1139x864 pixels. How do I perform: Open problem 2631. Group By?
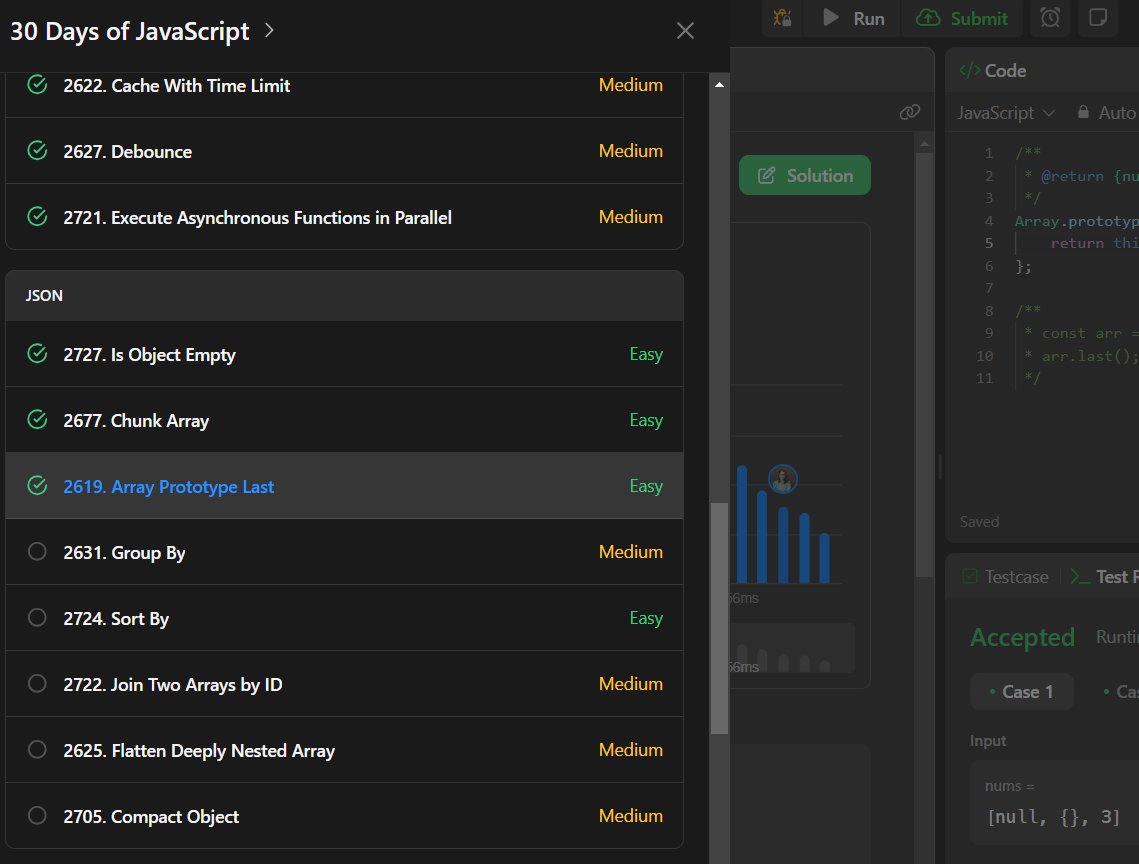coord(344,552)
